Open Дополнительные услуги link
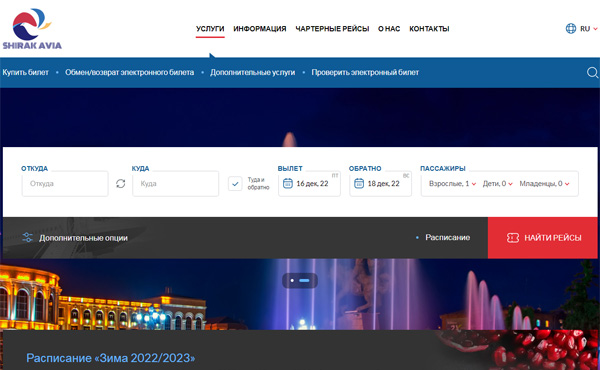600x370 pixels. point(253,72)
